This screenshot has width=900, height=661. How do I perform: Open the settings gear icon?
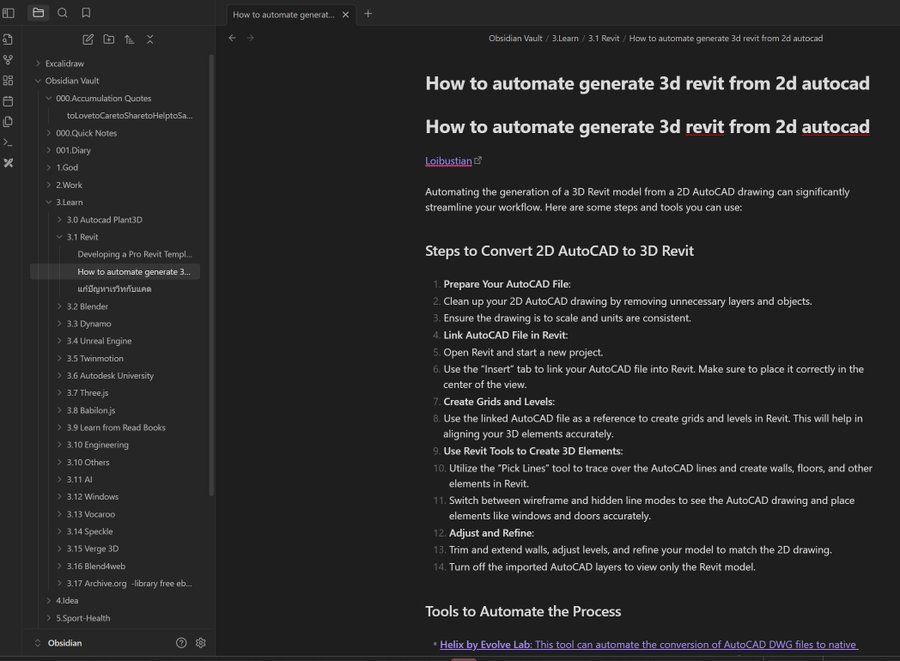point(201,643)
